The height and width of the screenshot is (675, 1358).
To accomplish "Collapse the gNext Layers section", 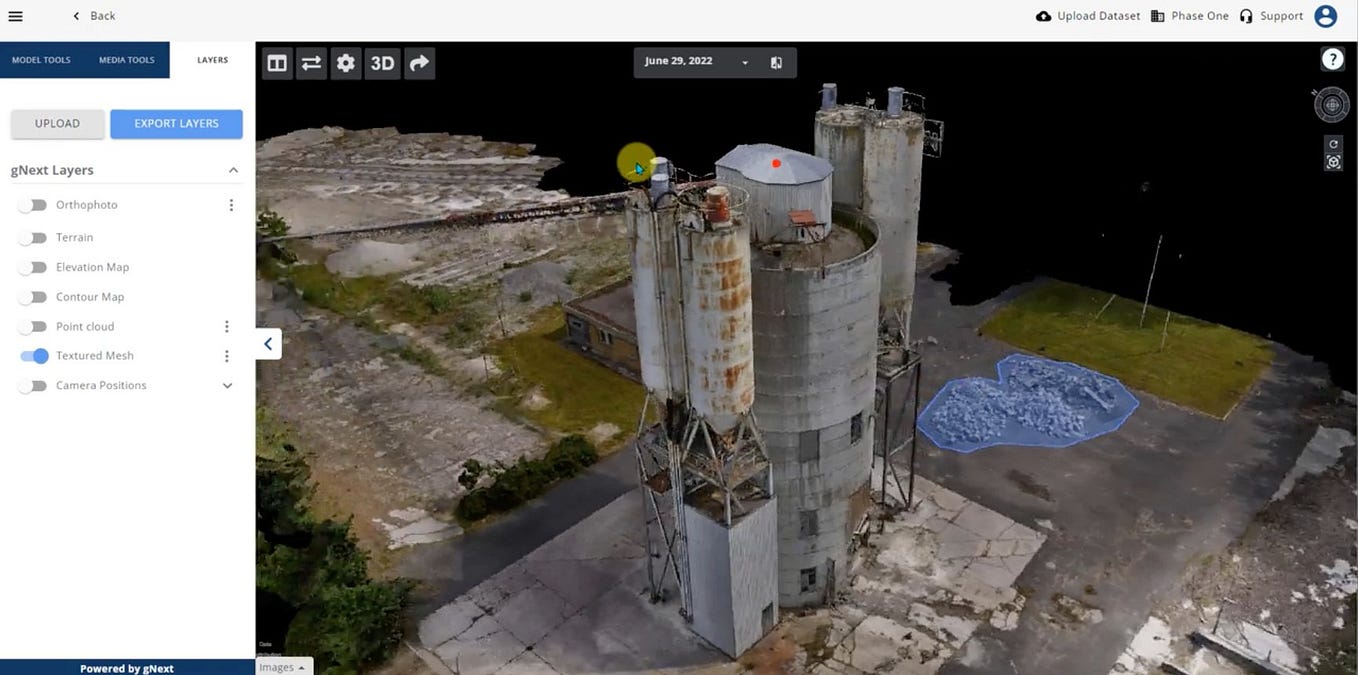I will click(233, 169).
